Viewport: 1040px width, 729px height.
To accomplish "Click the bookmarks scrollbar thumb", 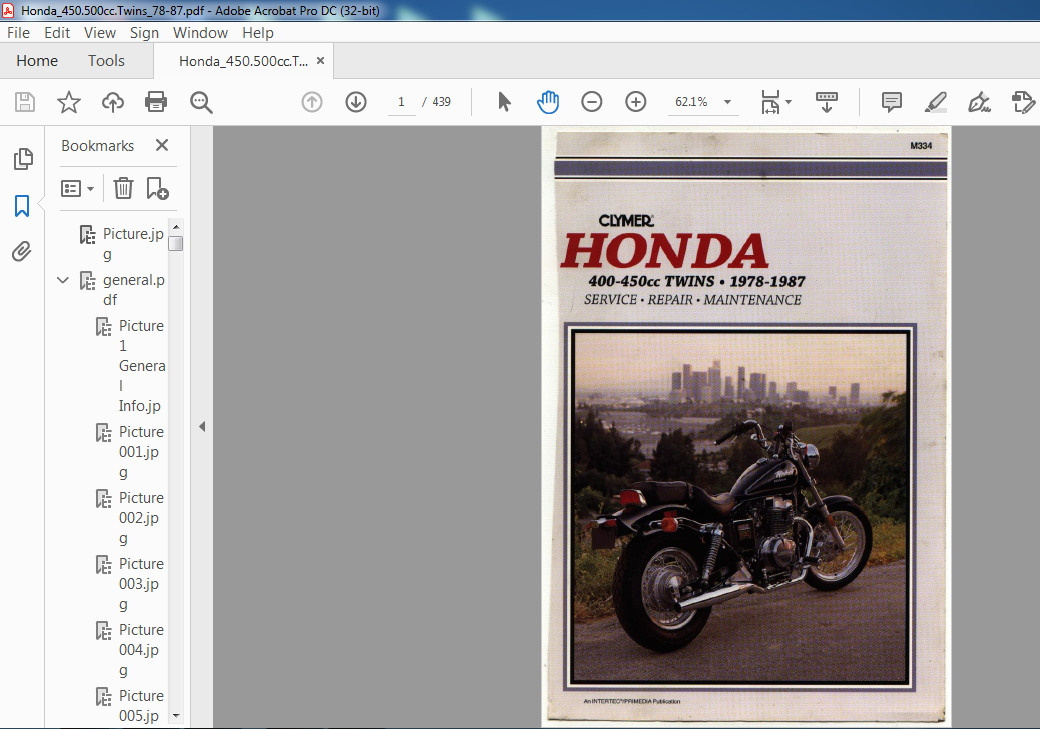I will coord(176,243).
